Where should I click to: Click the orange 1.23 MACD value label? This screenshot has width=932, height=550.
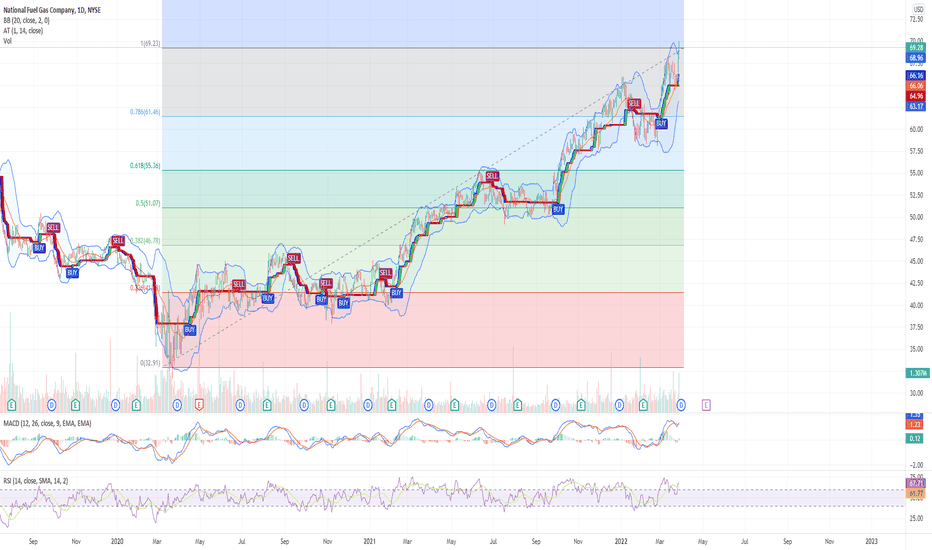pos(915,424)
